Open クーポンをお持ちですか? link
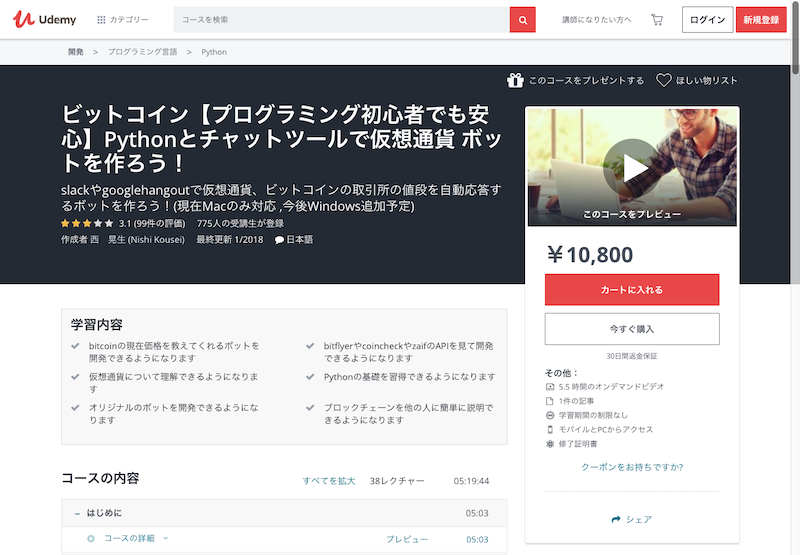This screenshot has height=555, width=800. click(x=632, y=467)
